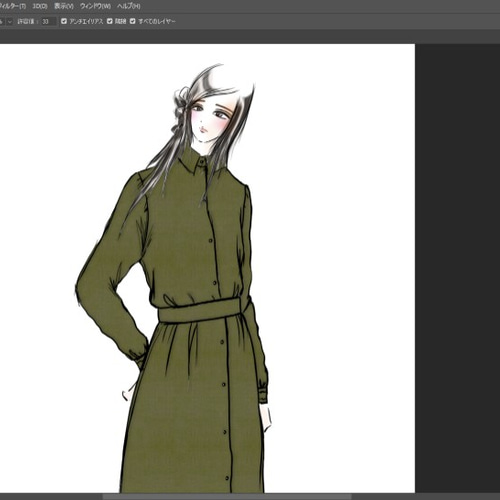This screenshot has height=500, width=500.
Task: Open the ウィンドウ(W) menu
Action: pyautogui.click(x=95, y=6)
